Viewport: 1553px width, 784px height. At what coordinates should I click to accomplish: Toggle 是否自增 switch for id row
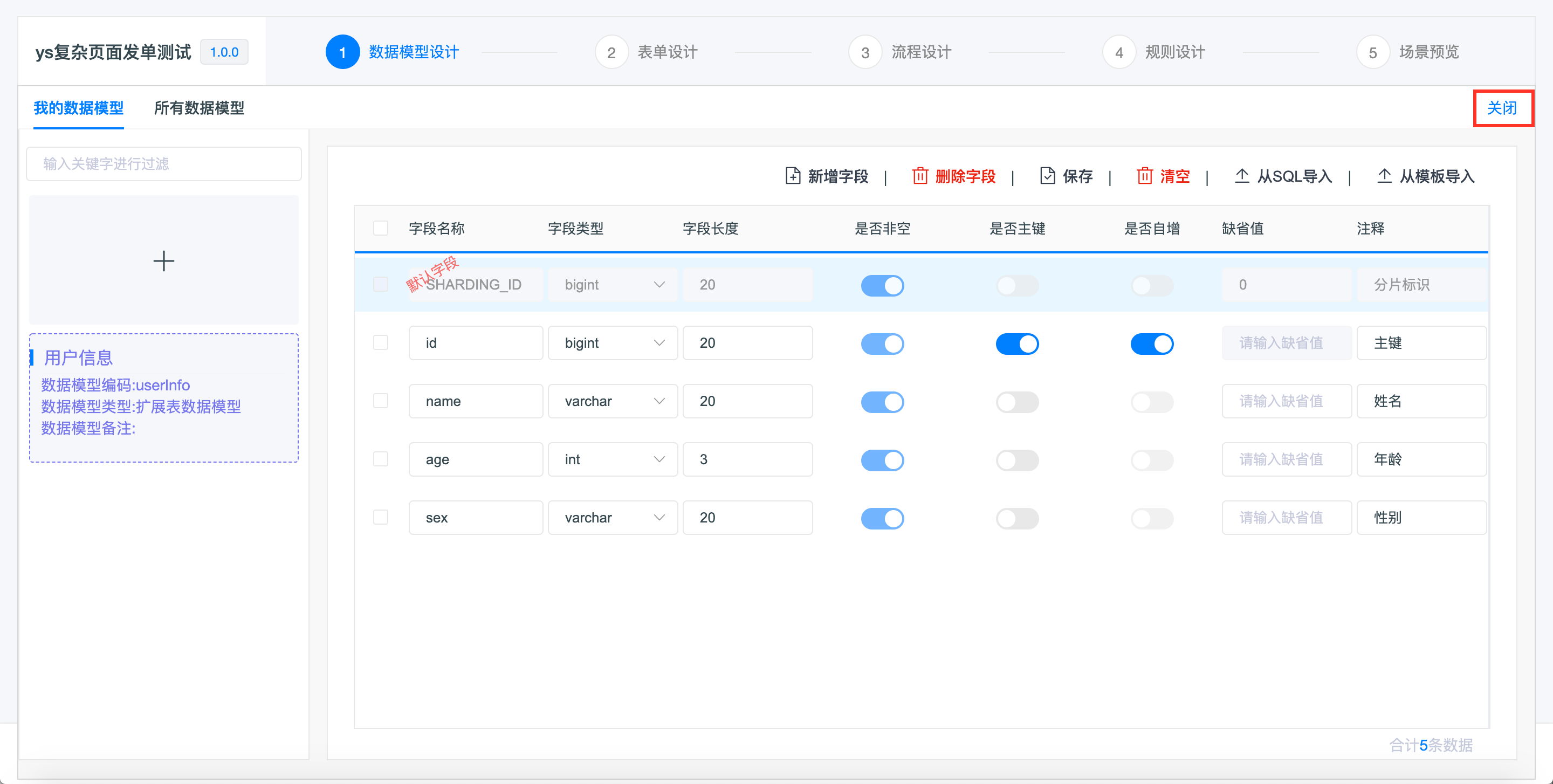click(x=1151, y=343)
